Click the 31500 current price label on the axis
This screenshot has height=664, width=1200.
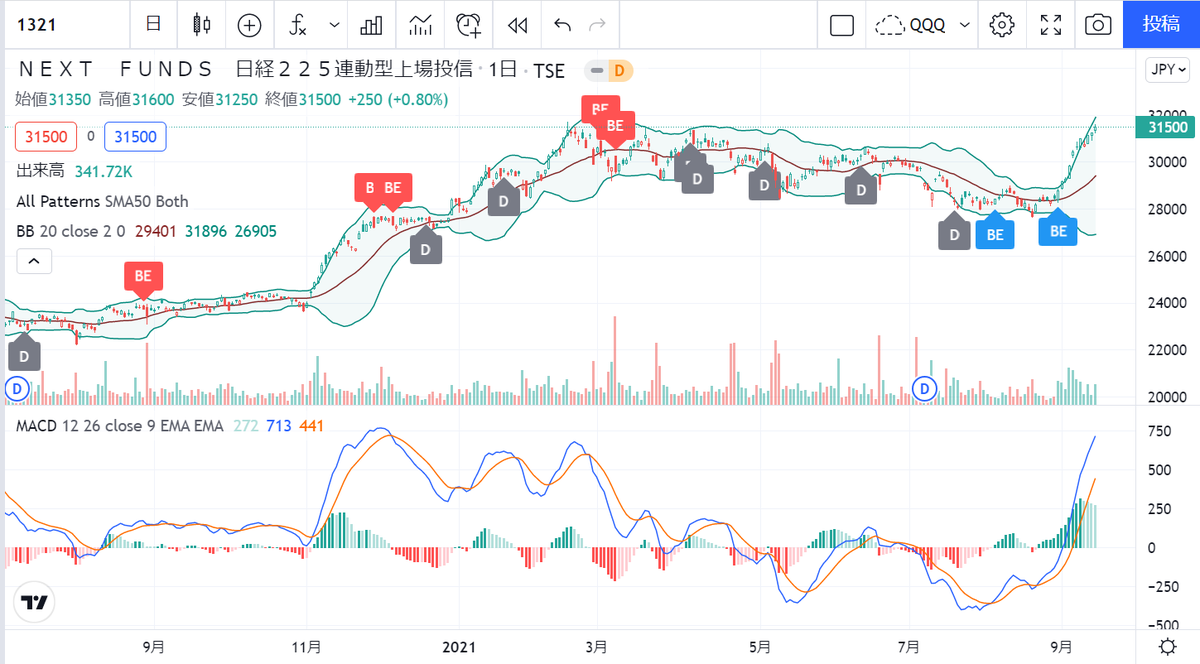pos(1166,127)
